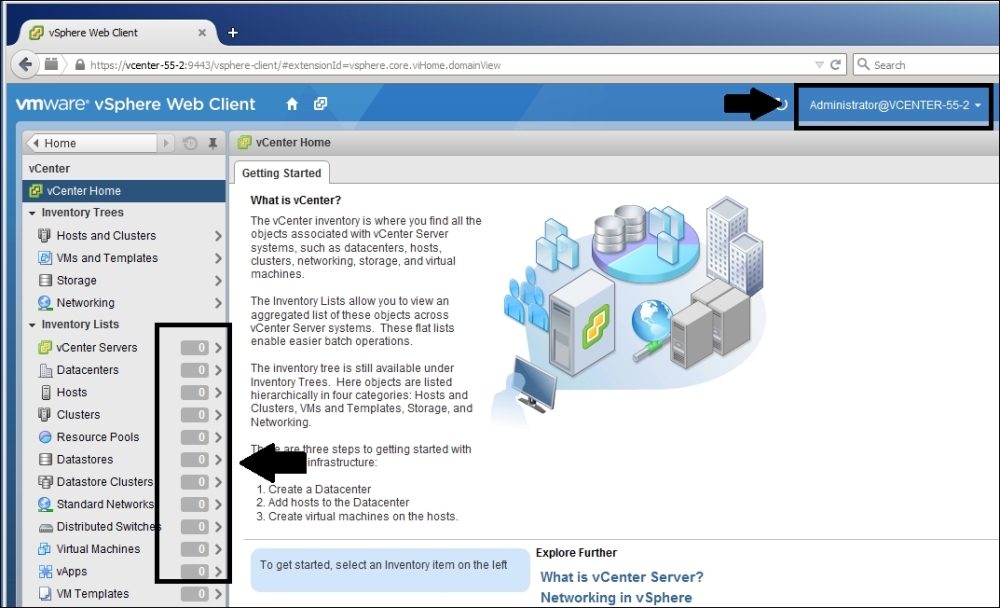This screenshot has width=1000, height=608.
Task: Select the Resource Pools pie icon
Action: (x=45, y=437)
